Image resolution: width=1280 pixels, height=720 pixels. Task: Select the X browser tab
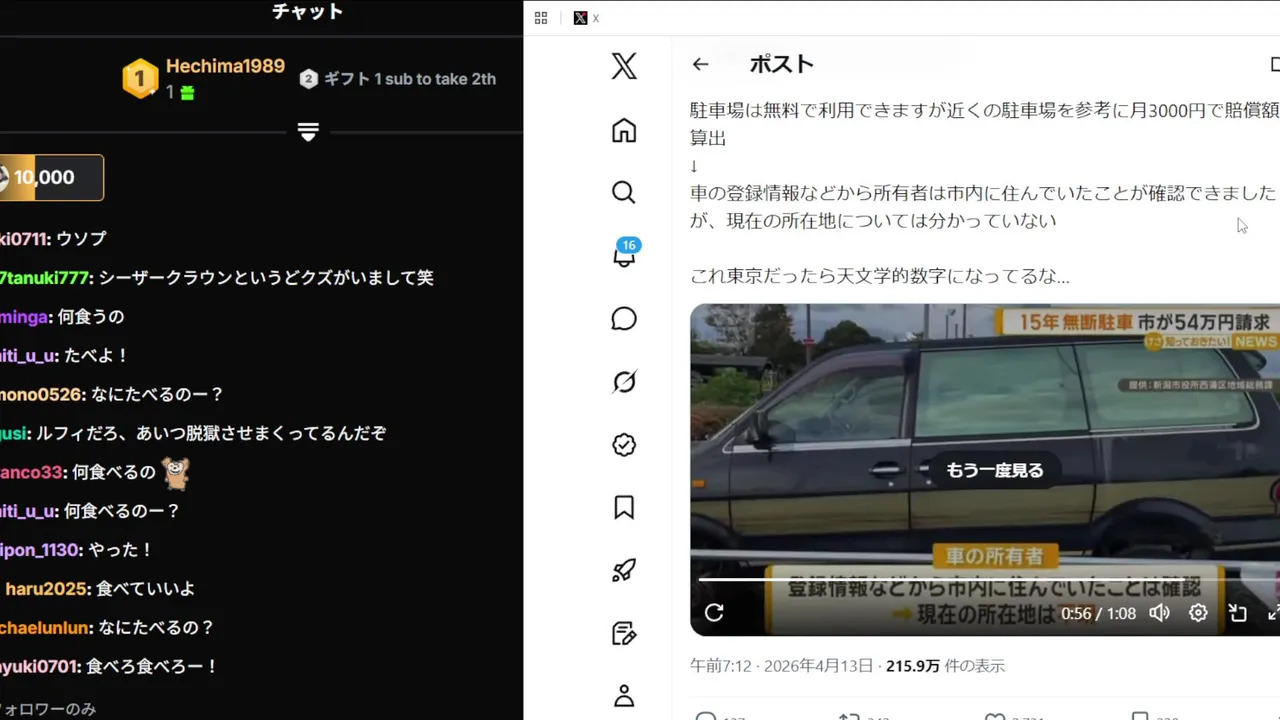587,18
